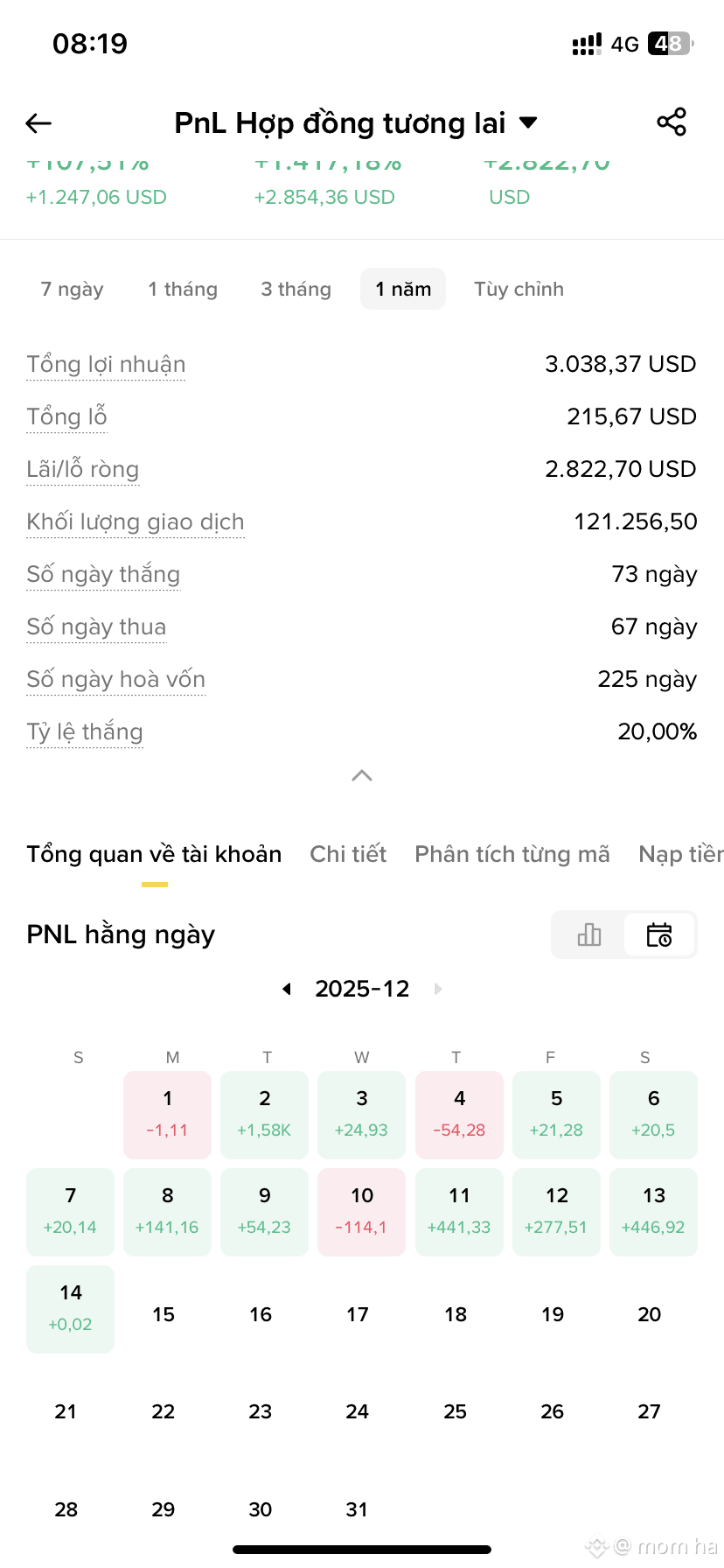Select the 3 tháng period
Screen dimensions: 724x1568
point(296,289)
